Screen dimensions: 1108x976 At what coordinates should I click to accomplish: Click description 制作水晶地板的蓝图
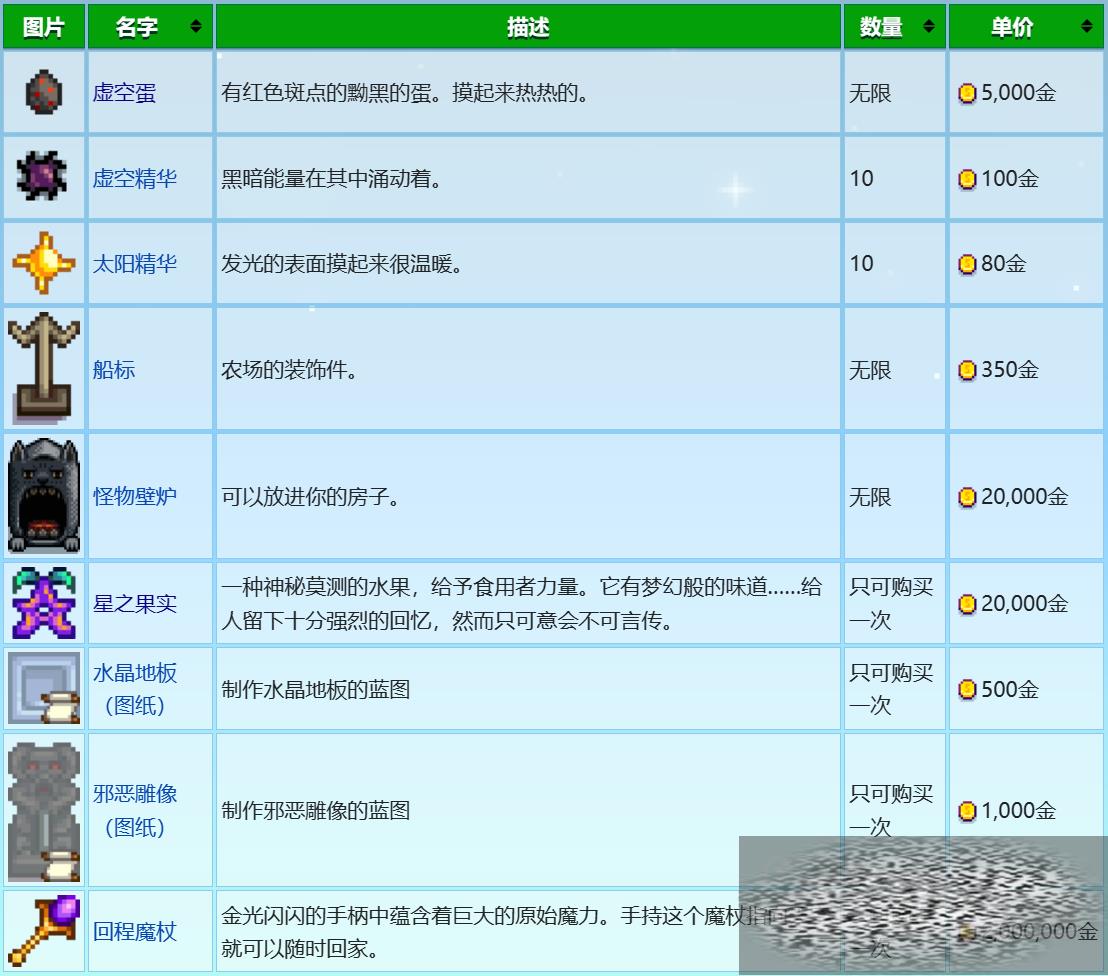click(x=316, y=689)
